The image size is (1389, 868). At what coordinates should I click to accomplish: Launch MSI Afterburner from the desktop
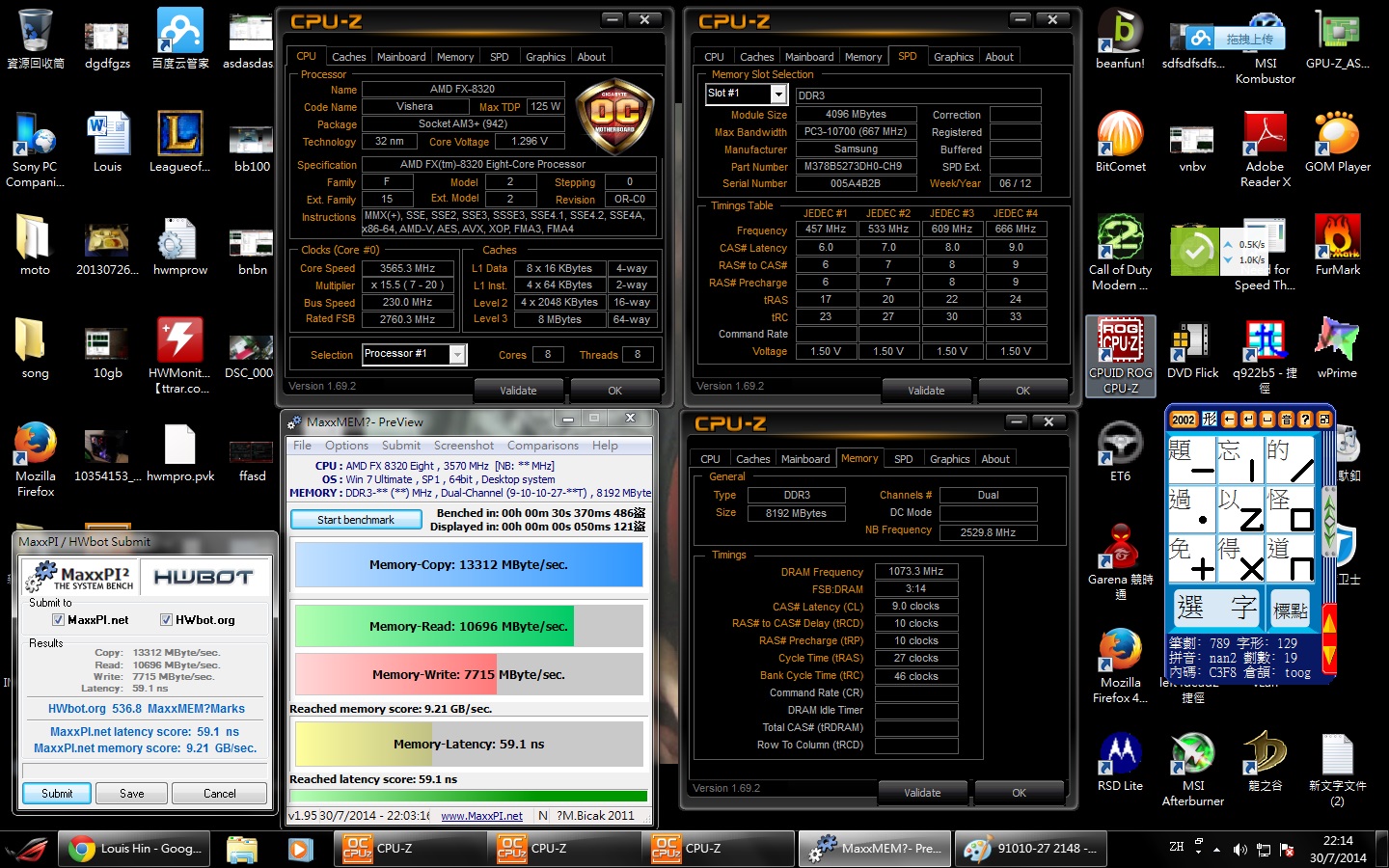tap(1193, 769)
